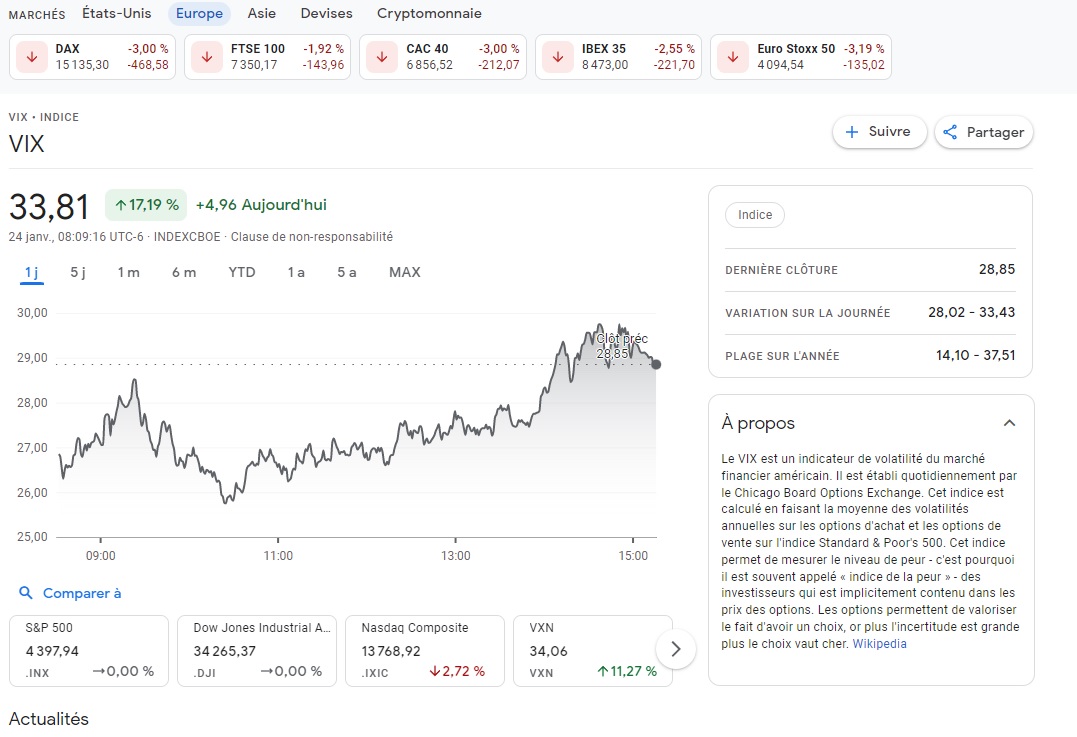Open the Wikipedia link
The image size is (1077, 737).
[880, 644]
